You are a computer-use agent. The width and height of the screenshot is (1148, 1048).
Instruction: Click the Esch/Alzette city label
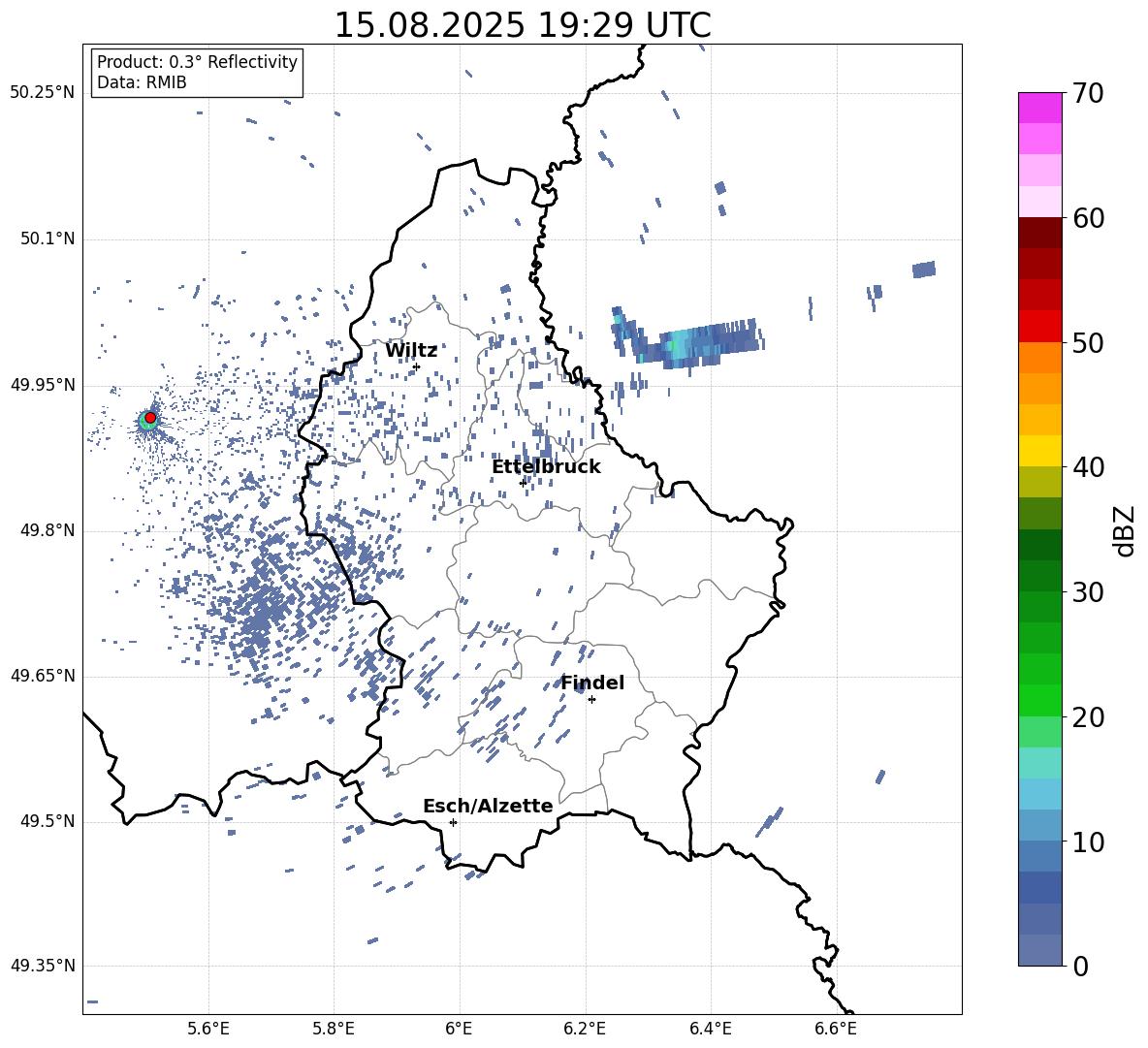click(x=488, y=806)
